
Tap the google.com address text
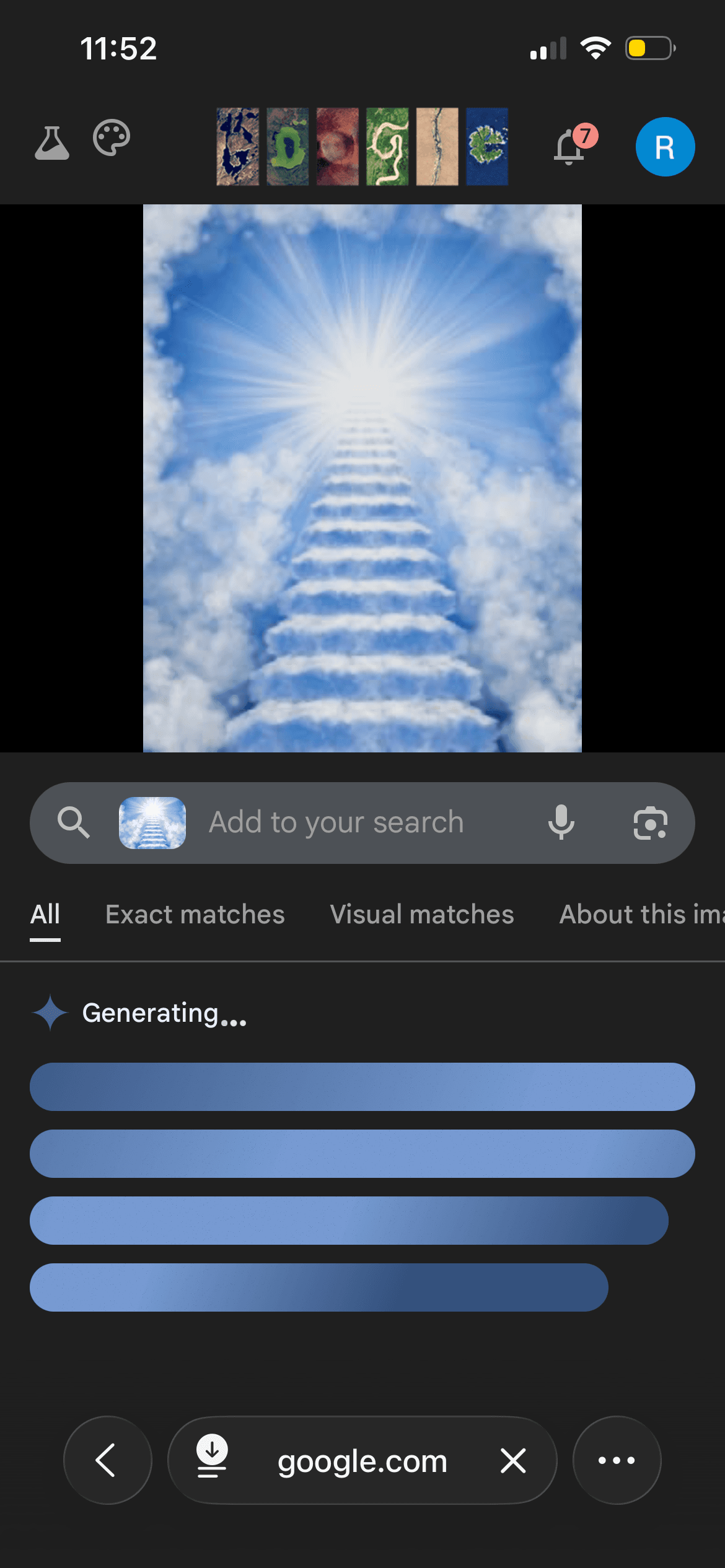pyautogui.click(x=362, y=1461)
